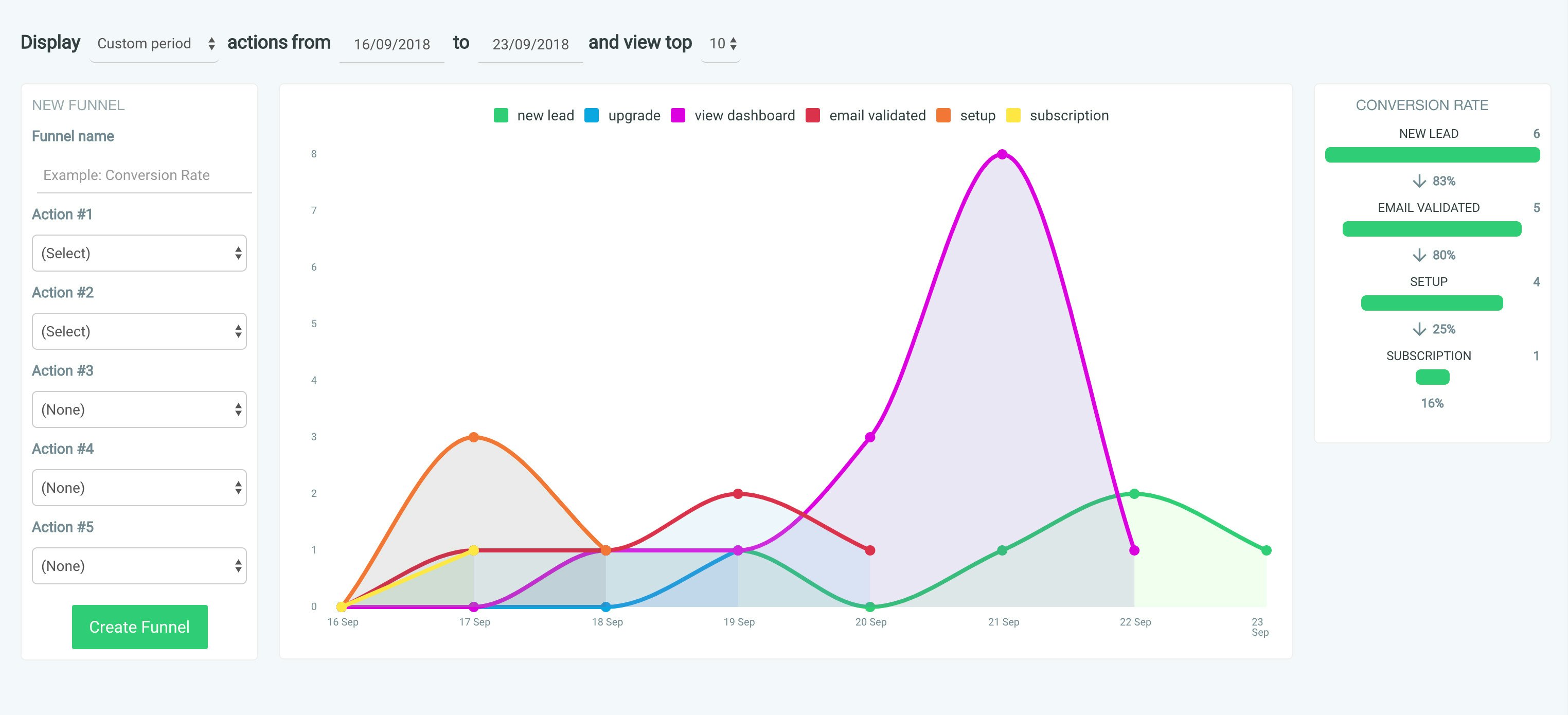Viewport: 1568px width, 715px height.
Task: Click the Funnel name input field
Action: [x=144, y=175]
